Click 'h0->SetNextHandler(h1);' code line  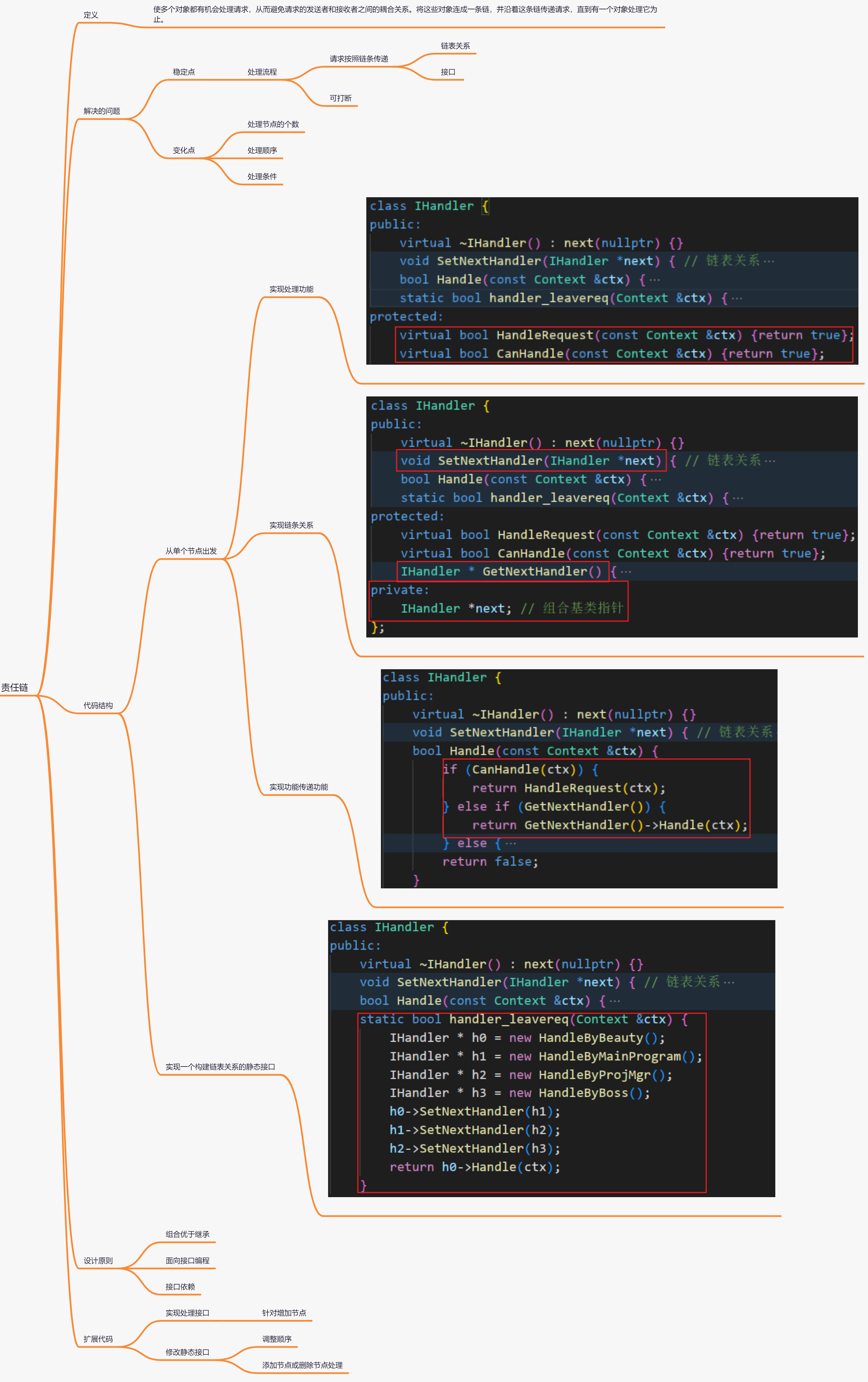point(474,1112)
